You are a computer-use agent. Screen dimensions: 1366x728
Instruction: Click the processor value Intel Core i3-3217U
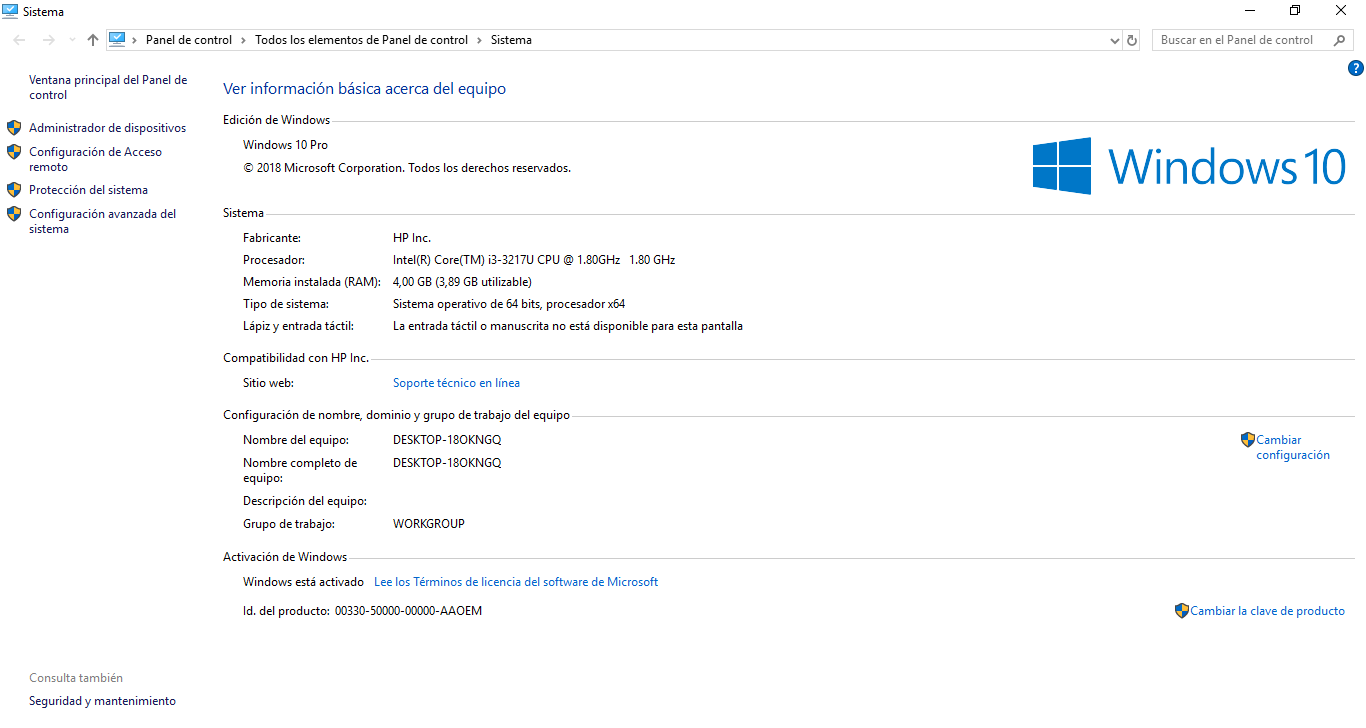point(534,260)
